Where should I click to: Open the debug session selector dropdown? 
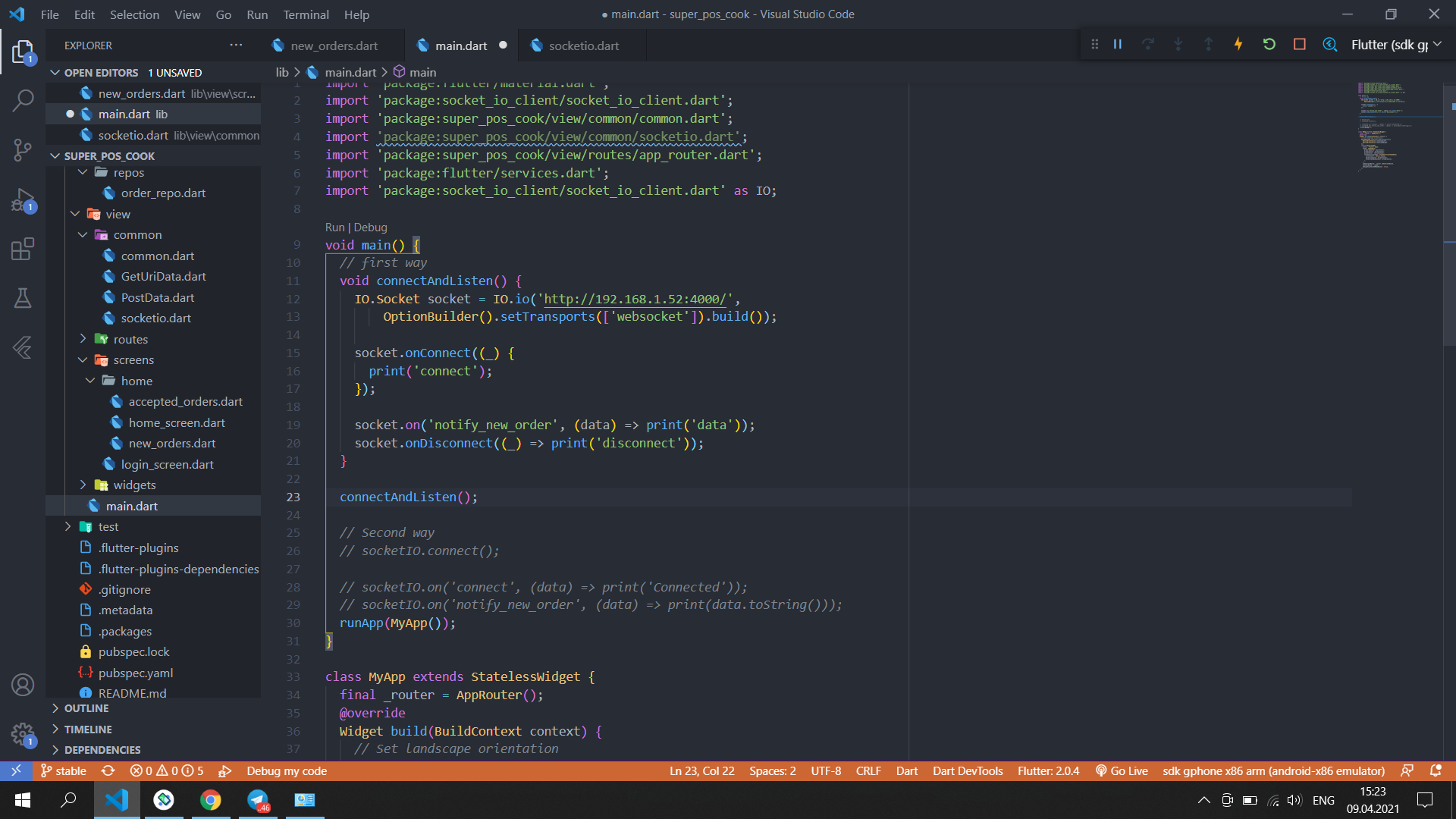coord(1396,45)
